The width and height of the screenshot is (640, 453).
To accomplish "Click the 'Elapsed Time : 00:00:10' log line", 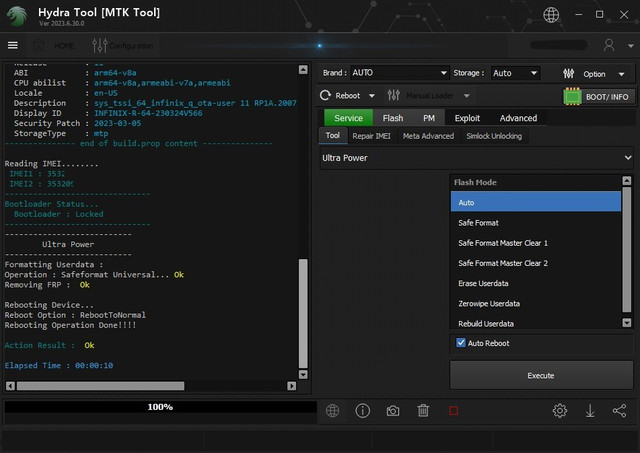I will pyautogui.click(x=59, y=365).
